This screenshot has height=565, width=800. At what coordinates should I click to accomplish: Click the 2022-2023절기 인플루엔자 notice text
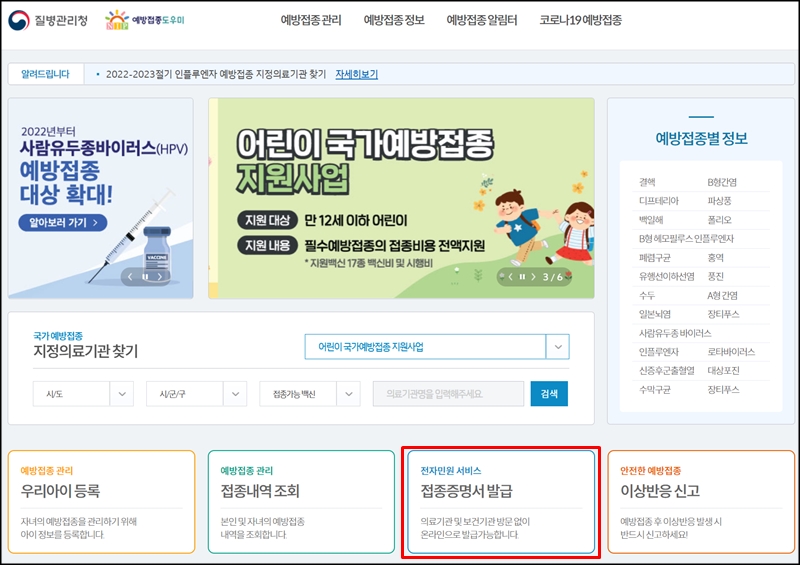click(216, 74)
